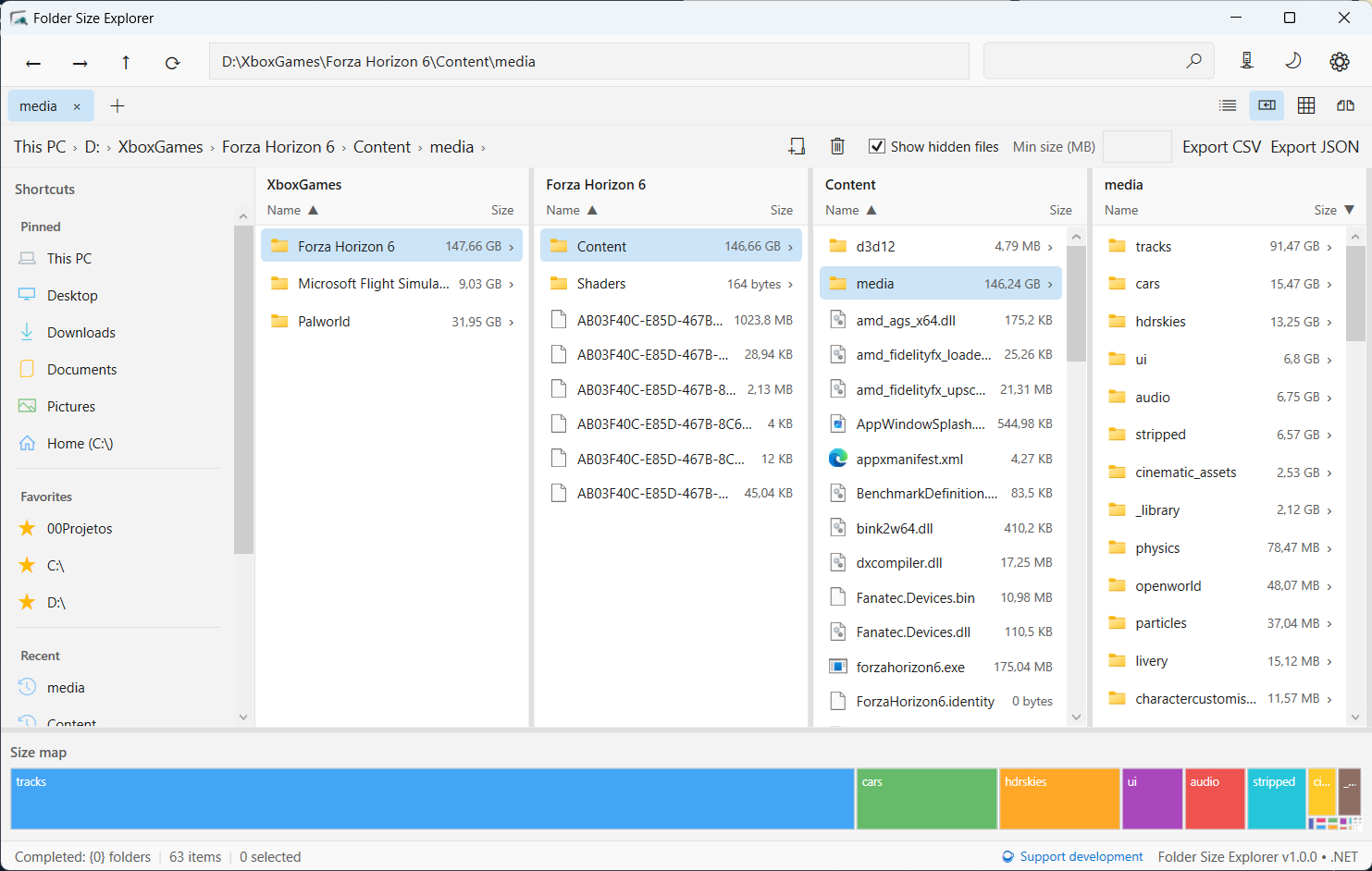
Task: Expand tracks folder chevron
Action: pyautogui.click(x=1329, y=247)
